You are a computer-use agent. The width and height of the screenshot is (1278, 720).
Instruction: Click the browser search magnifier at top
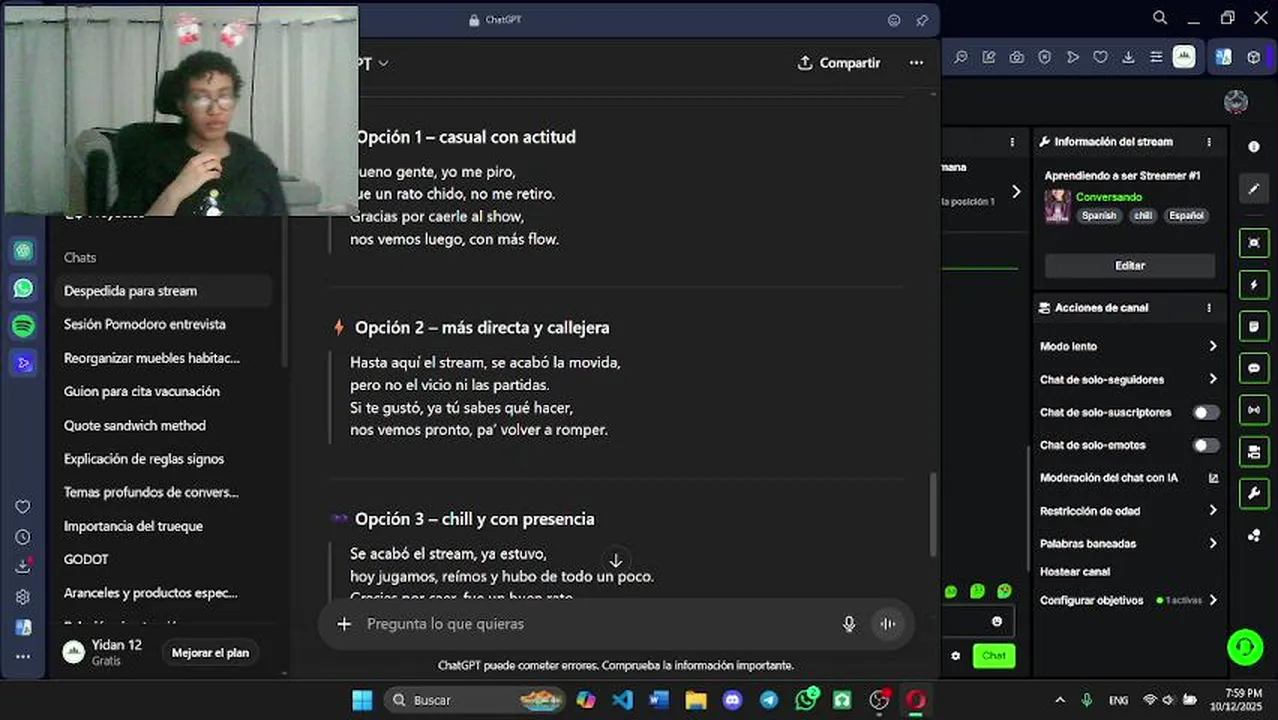[x=1160, y=17]
